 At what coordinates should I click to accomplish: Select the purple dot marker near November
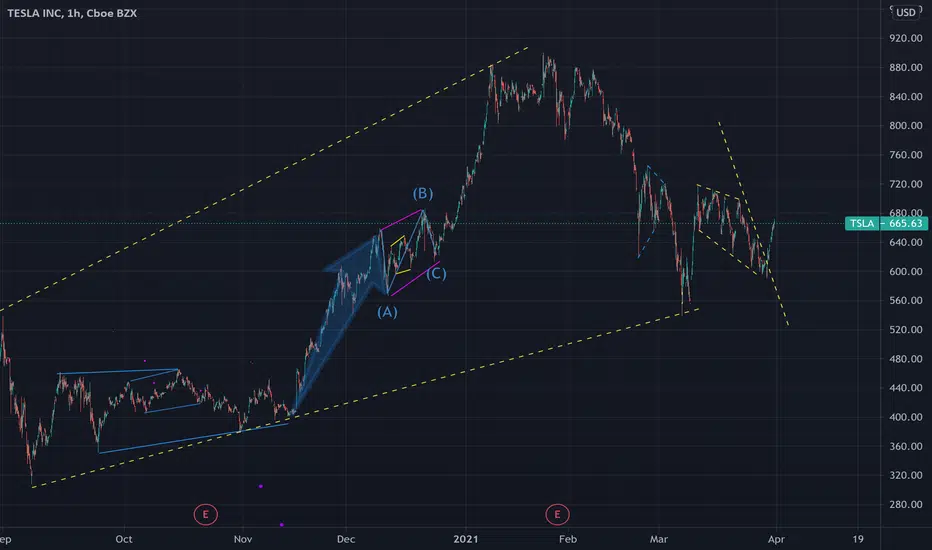pos(261,486)
